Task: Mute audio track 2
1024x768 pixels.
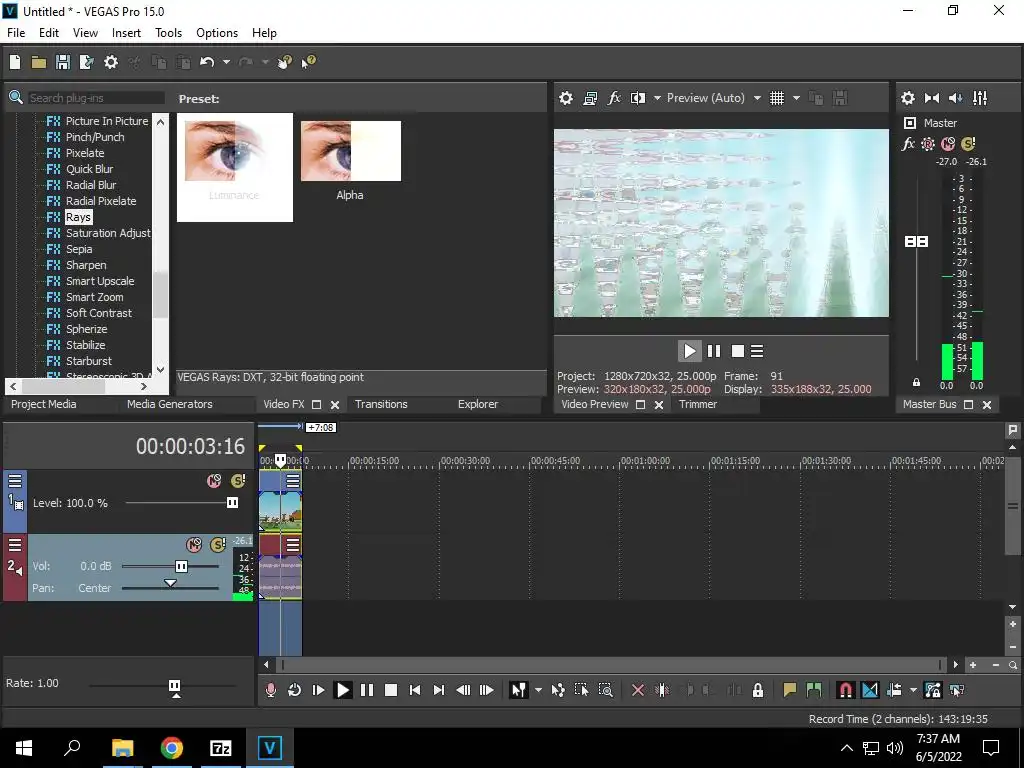Action: pos(194,545)
